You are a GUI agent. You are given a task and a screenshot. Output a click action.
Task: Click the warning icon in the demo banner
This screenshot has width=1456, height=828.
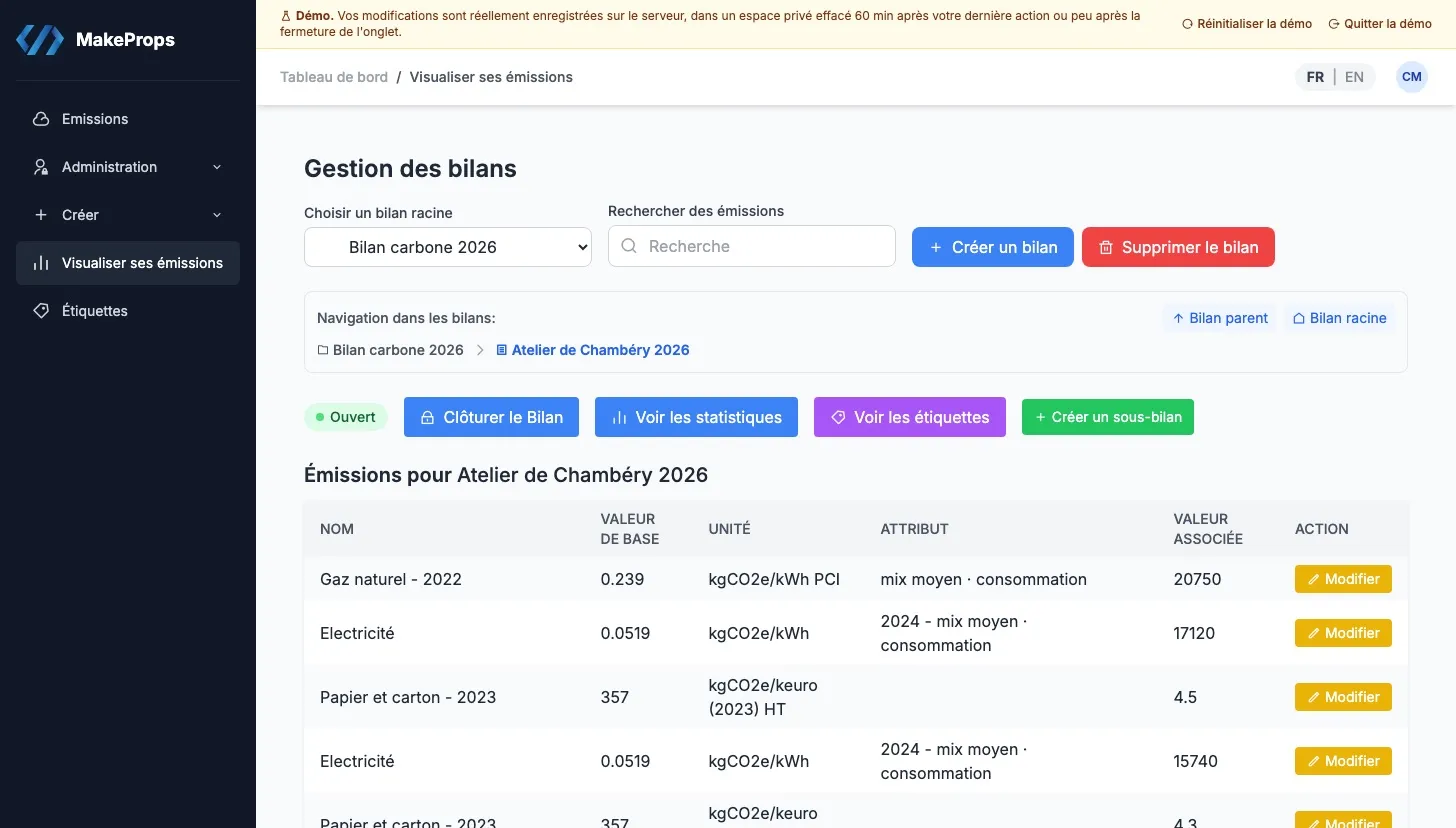coord(286,16)
